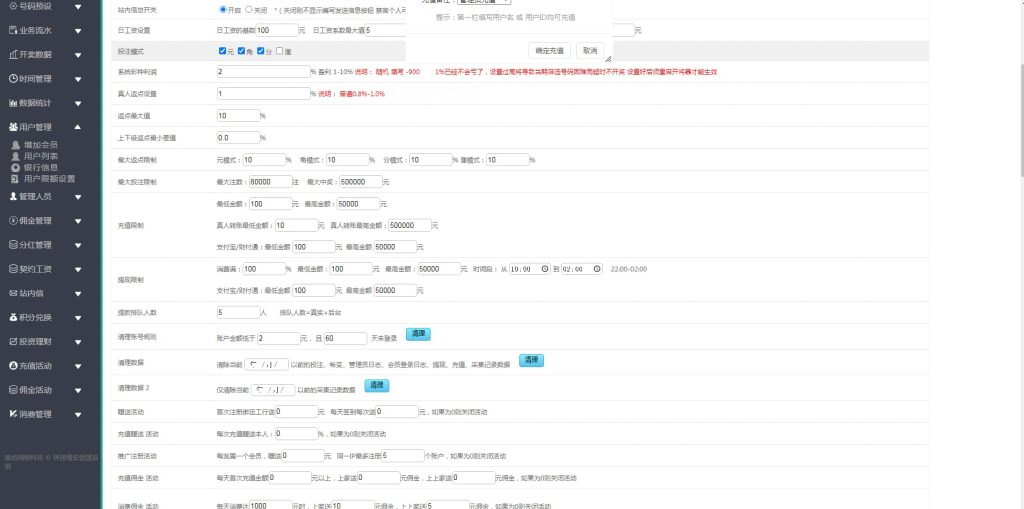The image size is (1024, 509).
Task: Click the 返点最大值 input field
Action: pyautogui.click(x=238, y=116)
